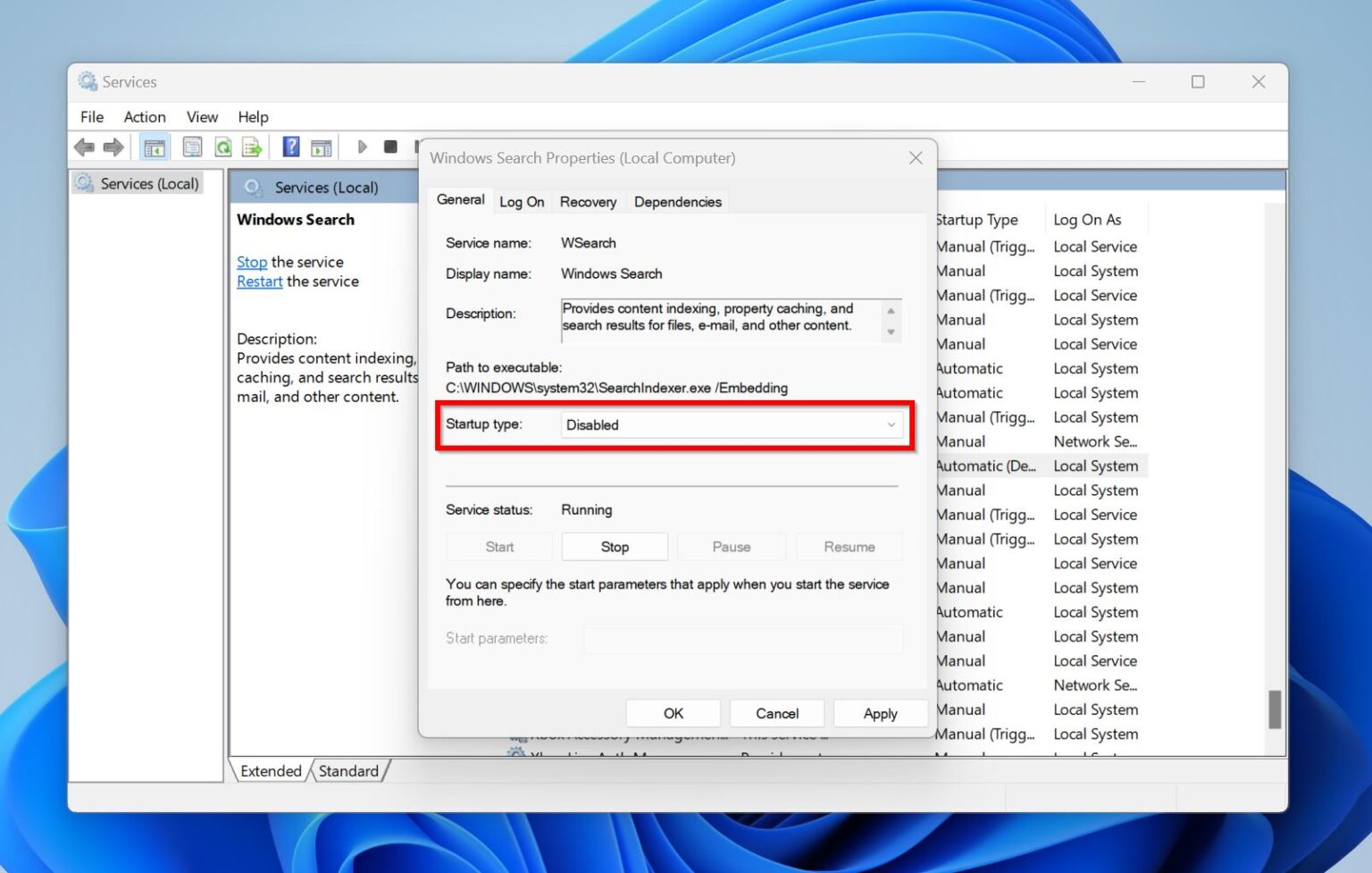Open Help using the question mark toolbar icon
The image size is (1372, 873).
click(x=291, y=147)
